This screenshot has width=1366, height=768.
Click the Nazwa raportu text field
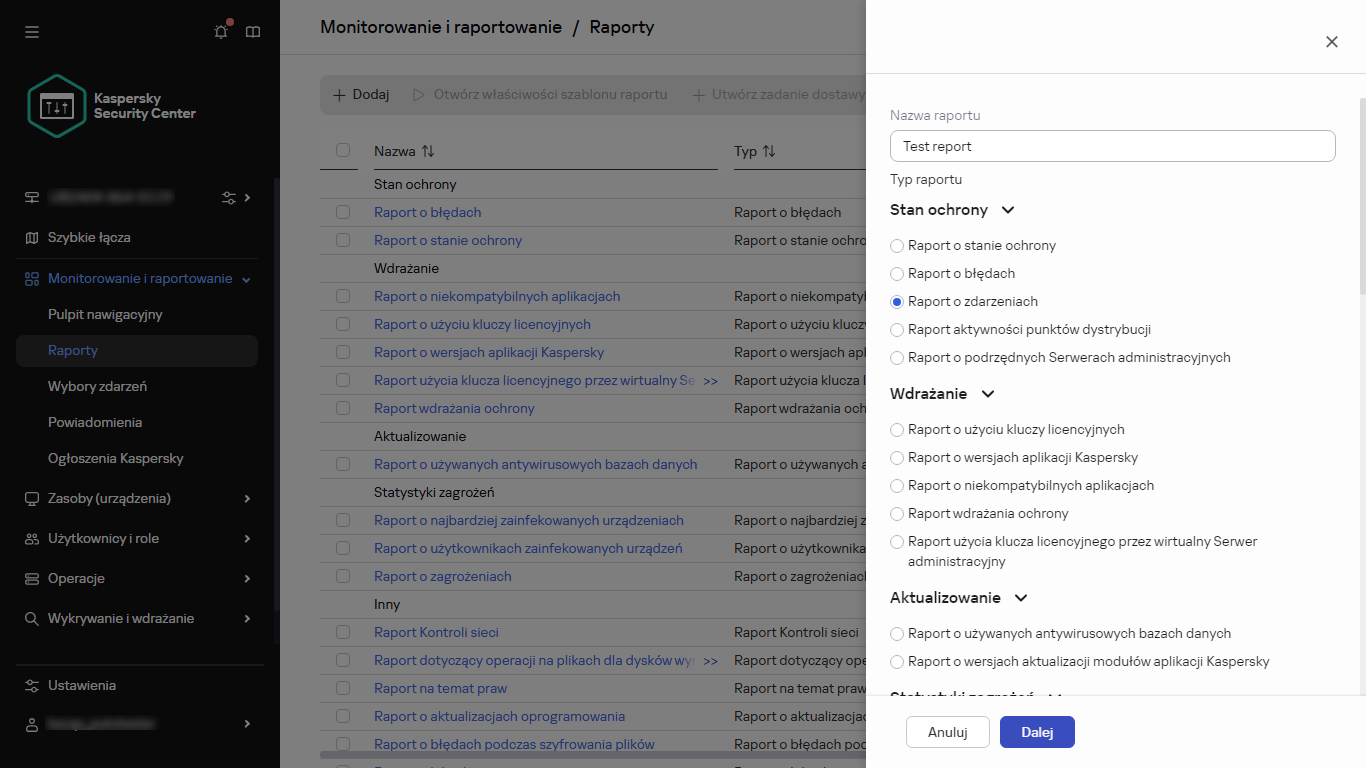click(1112, 146)
